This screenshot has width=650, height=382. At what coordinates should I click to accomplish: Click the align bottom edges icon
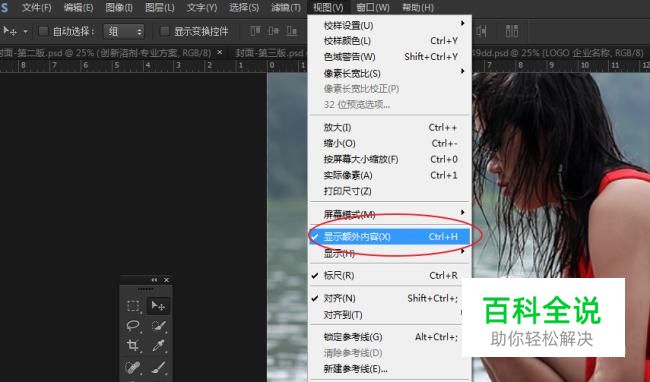point(292,31)
